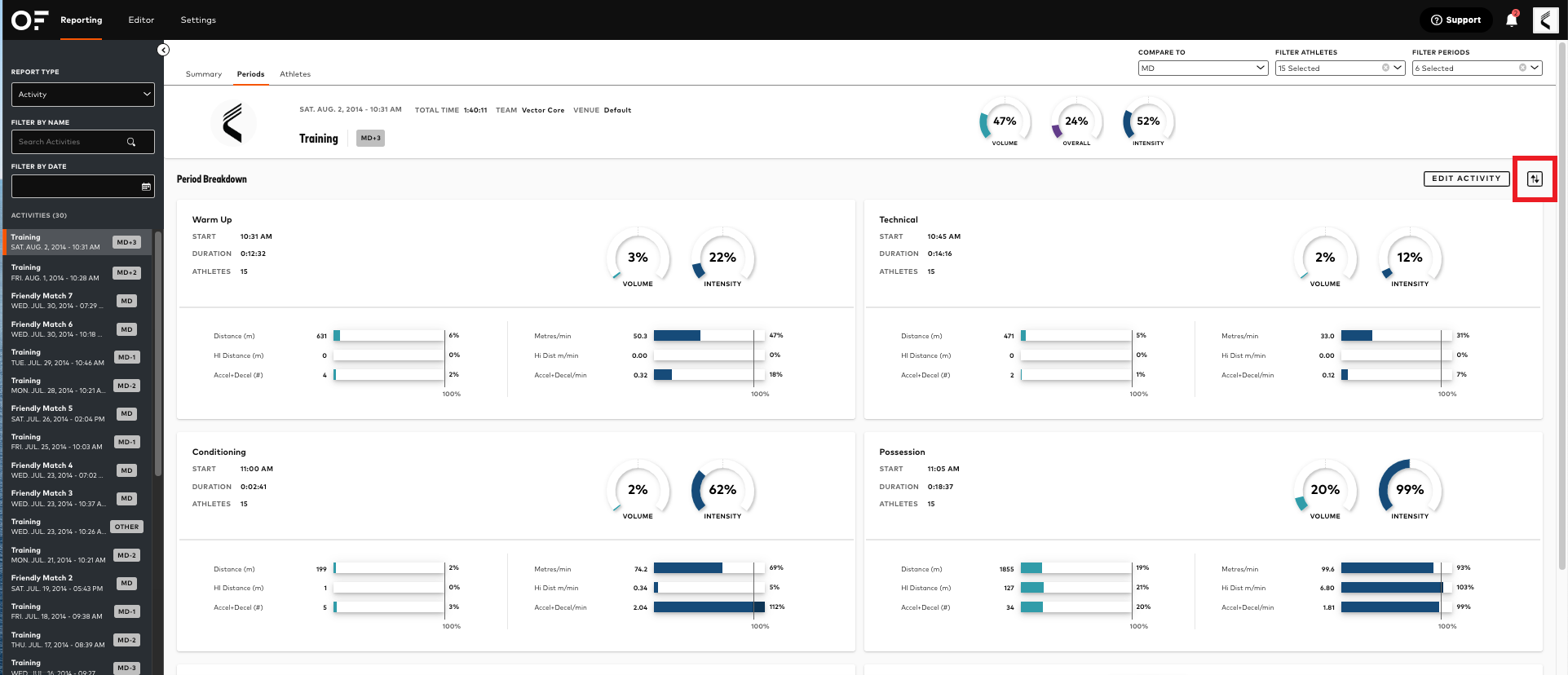1568x675 pixels.
Task: Expand the Filter Periods dropdown arrow
Action: click(x=1534, y=68)
